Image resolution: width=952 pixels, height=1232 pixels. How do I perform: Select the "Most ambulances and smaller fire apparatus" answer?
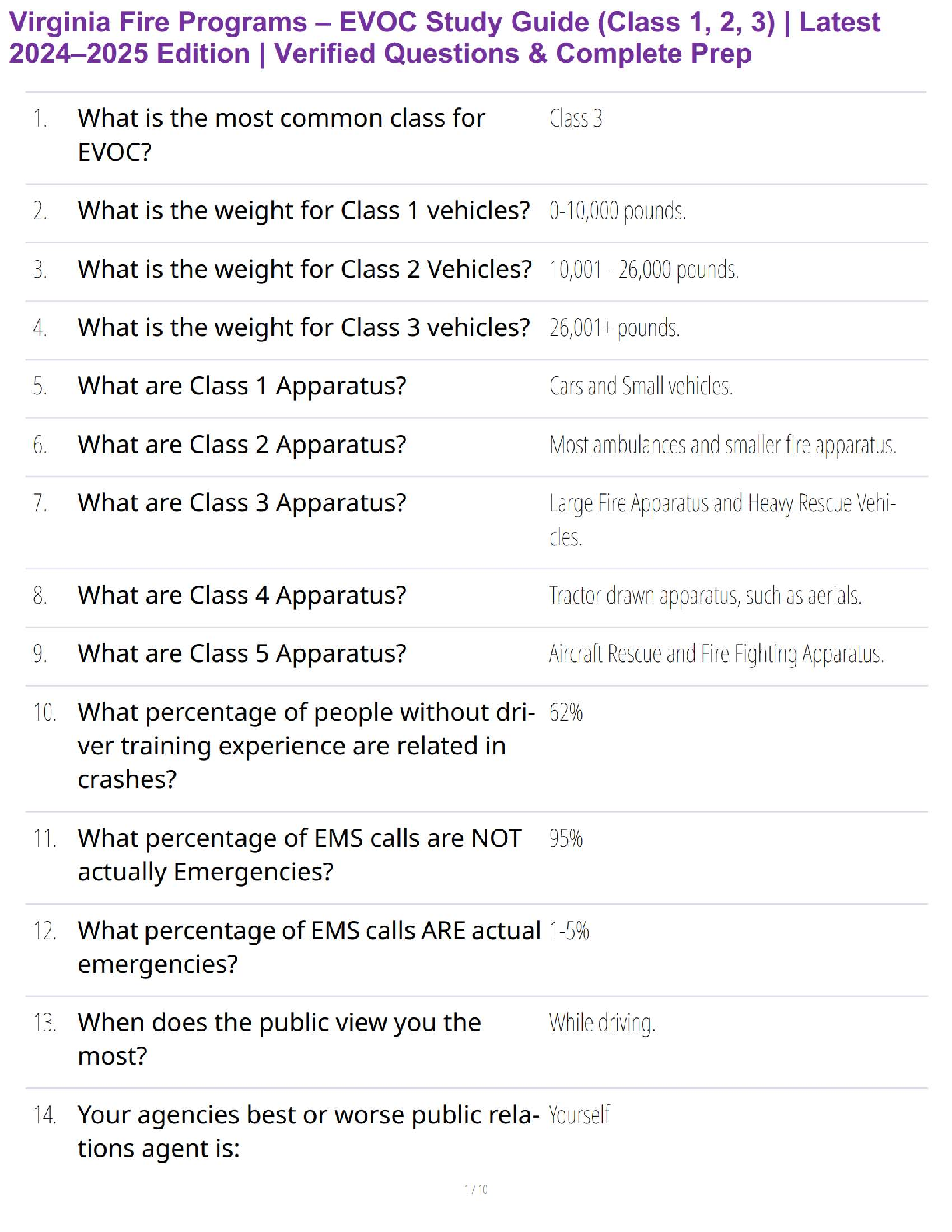tap(722, 445)
